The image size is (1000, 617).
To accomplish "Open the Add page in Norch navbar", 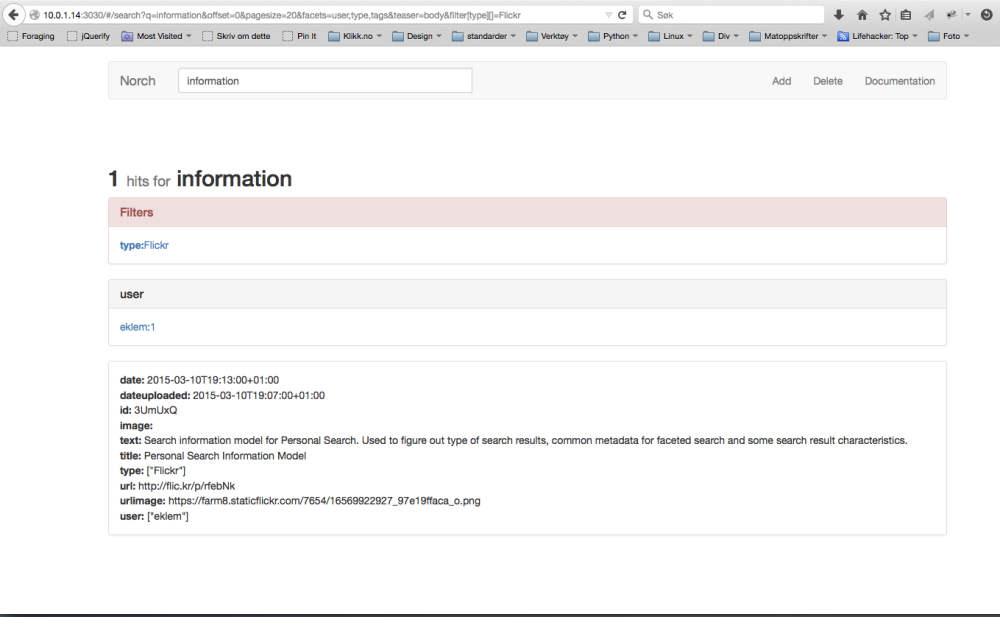I will pos(781,81).
